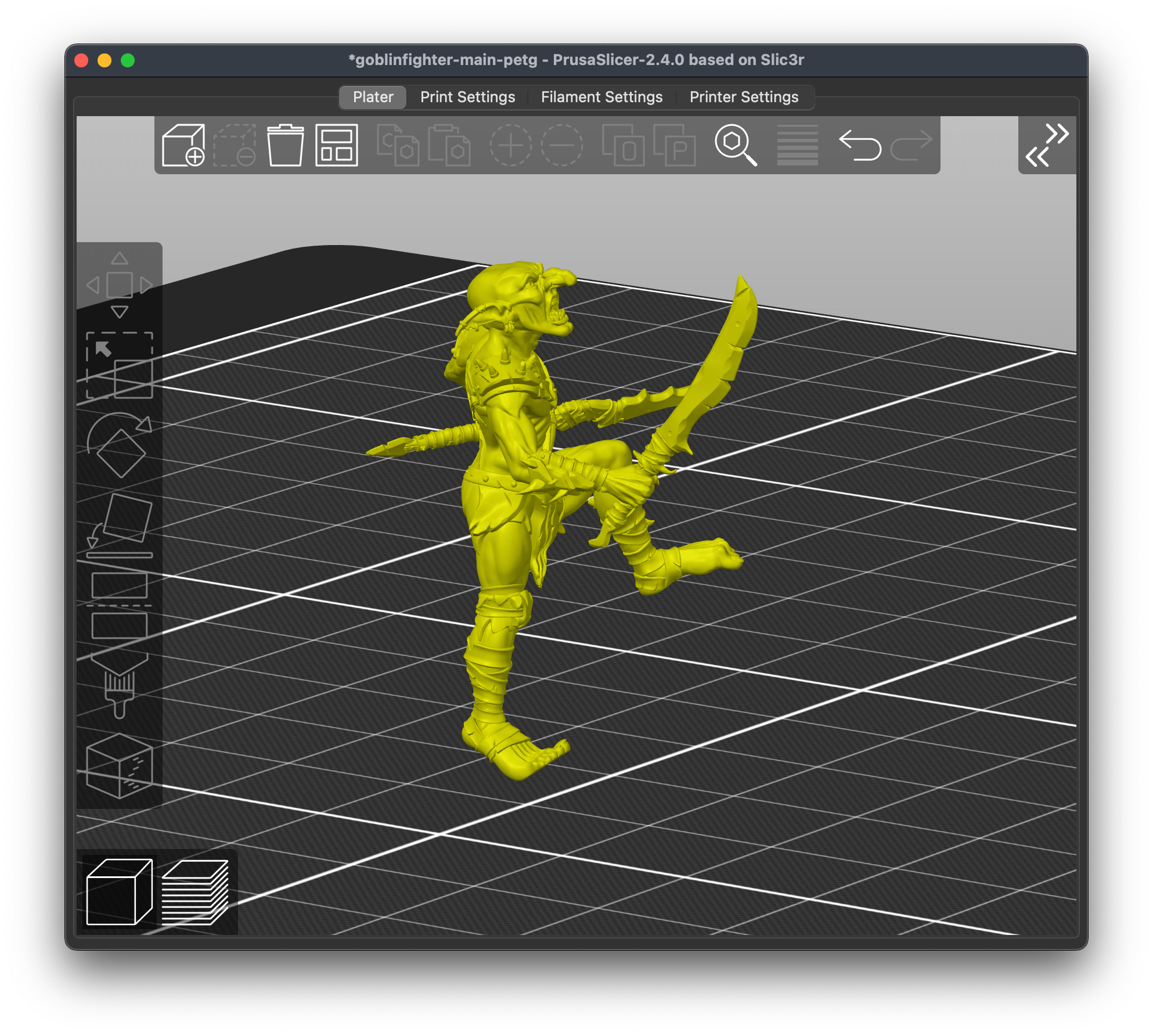
Task: Switch to sliced layers preview
Action: click(195, 891)
